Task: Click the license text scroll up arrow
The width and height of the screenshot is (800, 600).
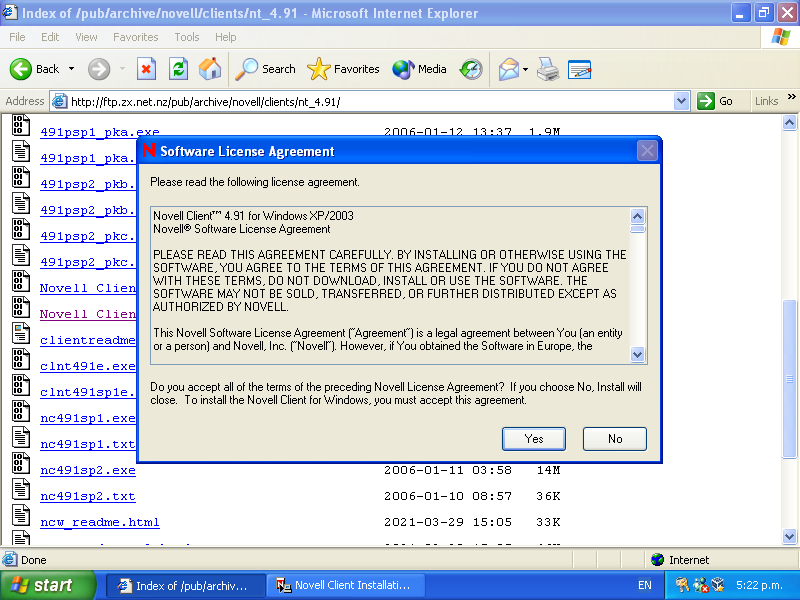Action: (x=637, y=216)
